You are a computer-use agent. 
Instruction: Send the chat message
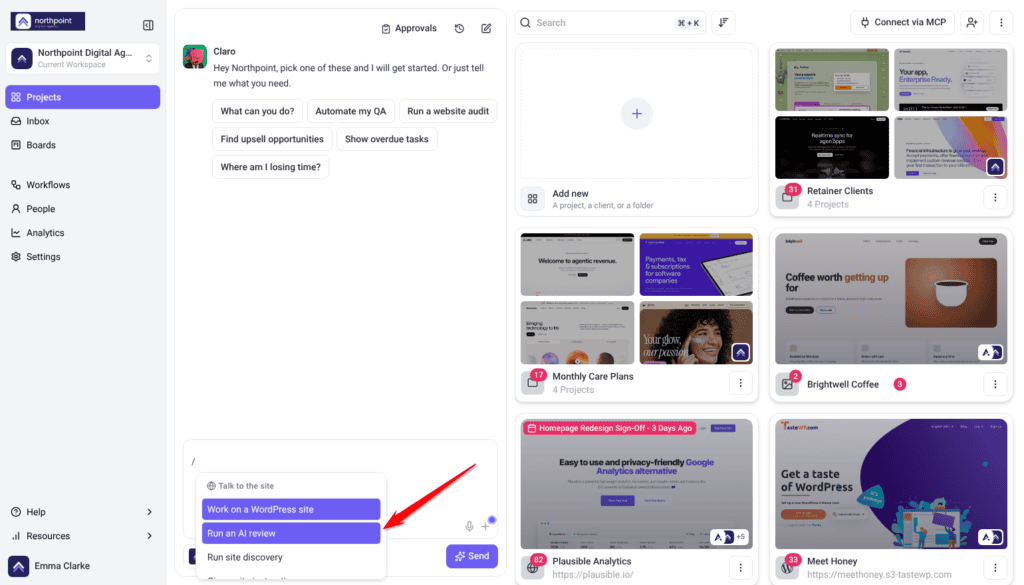click(472, 556)
